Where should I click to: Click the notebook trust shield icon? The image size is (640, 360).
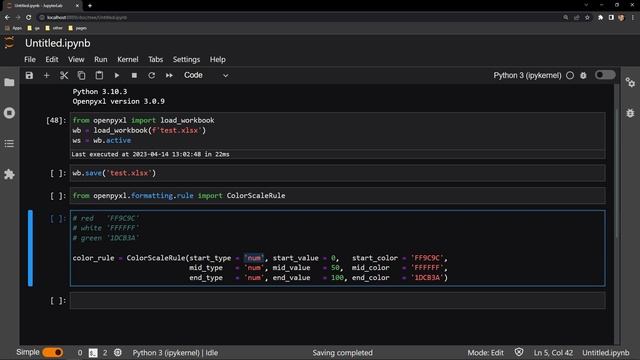519,352
